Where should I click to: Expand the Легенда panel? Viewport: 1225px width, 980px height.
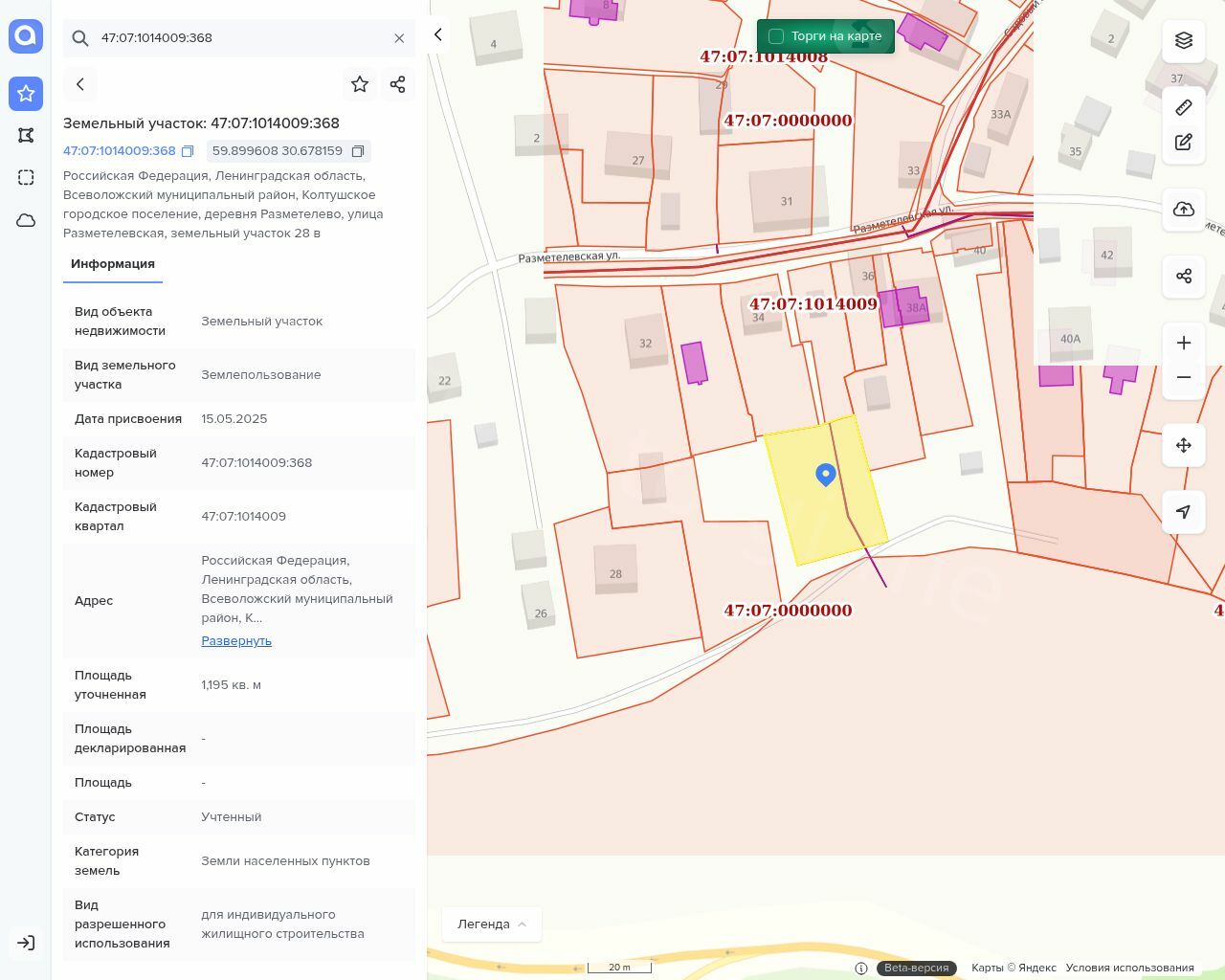[x=492, y=924]
